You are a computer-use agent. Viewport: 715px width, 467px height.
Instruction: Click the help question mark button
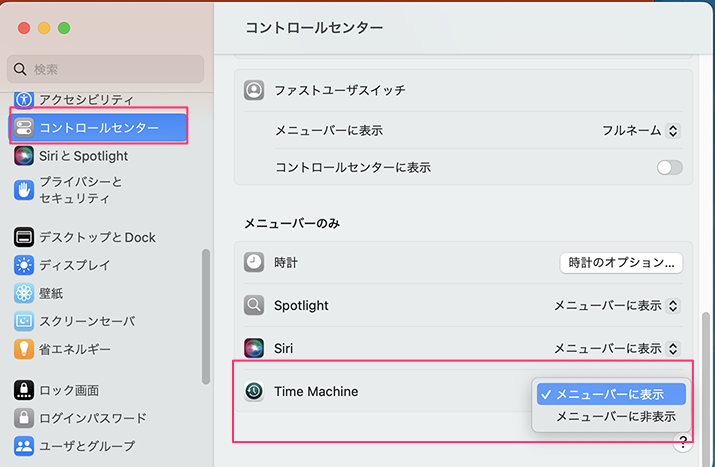pyautogui.click(x=684, y=443)
